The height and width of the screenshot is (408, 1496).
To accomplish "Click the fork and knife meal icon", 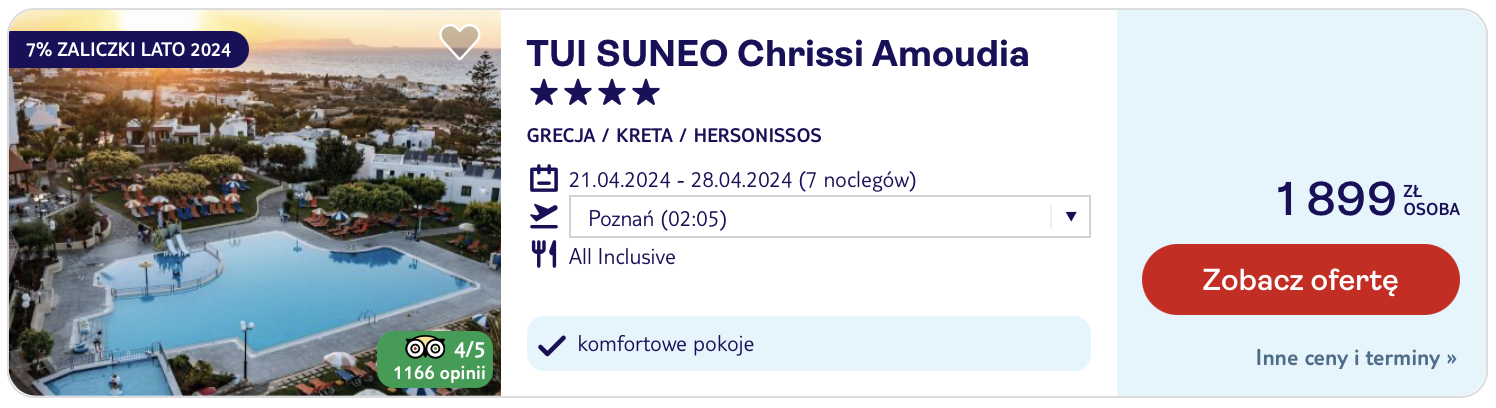I will pos(543,255).
